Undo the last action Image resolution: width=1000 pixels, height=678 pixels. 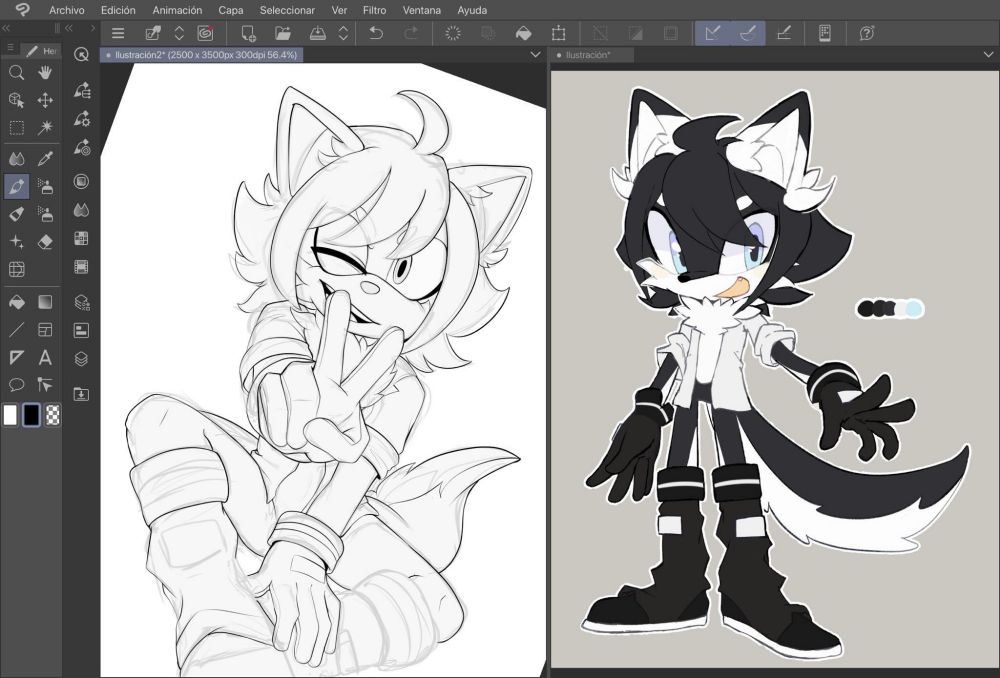coord(376,33)
